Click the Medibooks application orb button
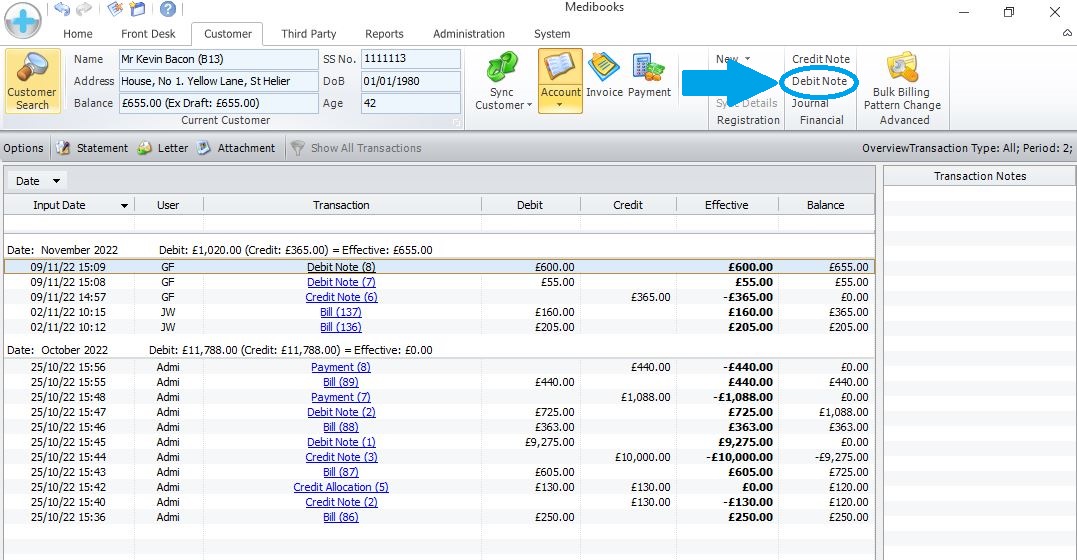 coord(22,19)
